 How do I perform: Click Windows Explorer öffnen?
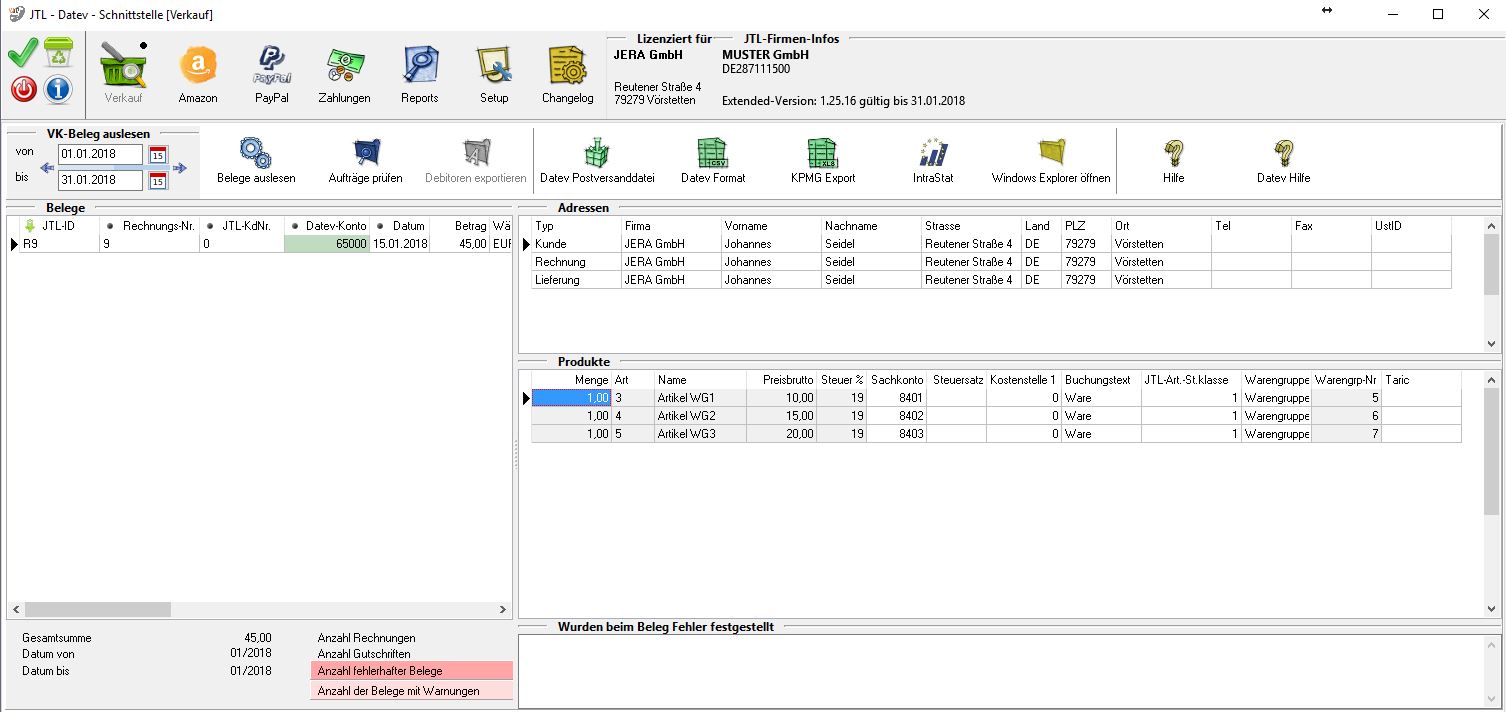(1051, 160)
